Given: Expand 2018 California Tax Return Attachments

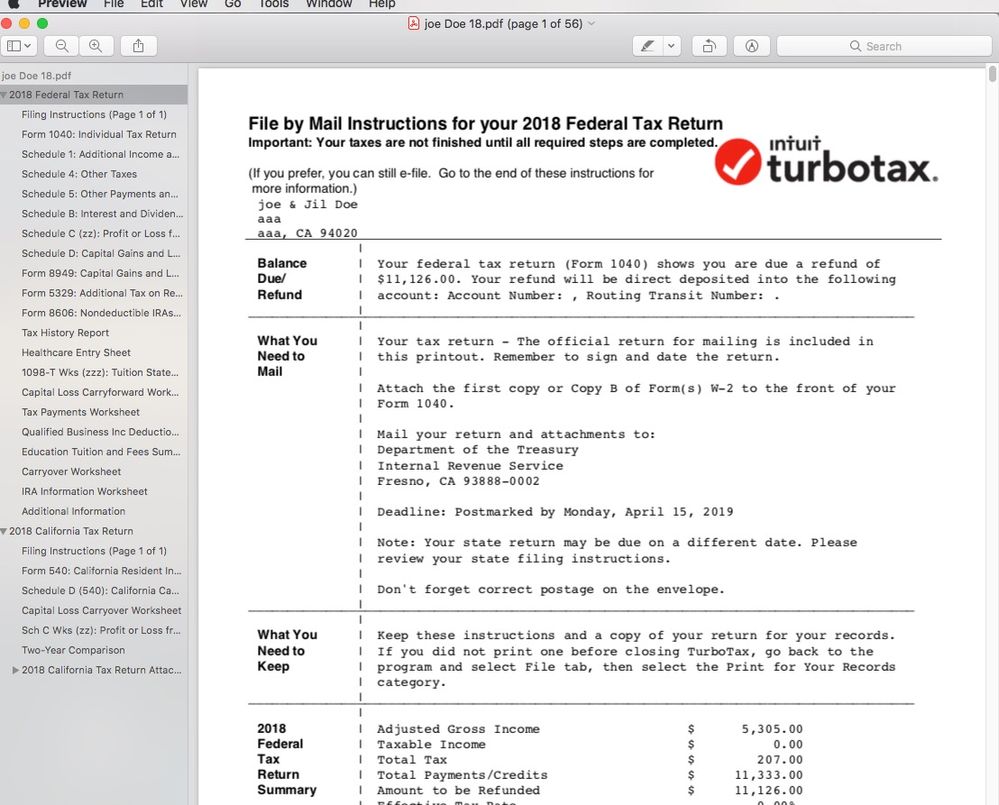Looking at the screenshot, I should pyautogui.click(x=15, y=670).
